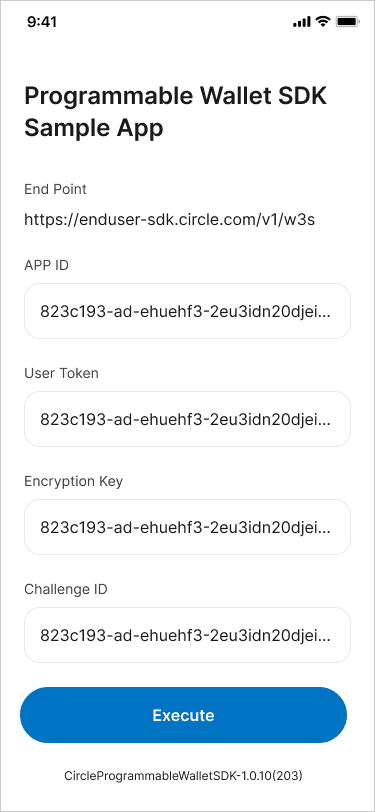This screenshot has height=812, width=375.
Task: Tap the 9:41 clock in status bar
Action: click(x=42, y=22)
